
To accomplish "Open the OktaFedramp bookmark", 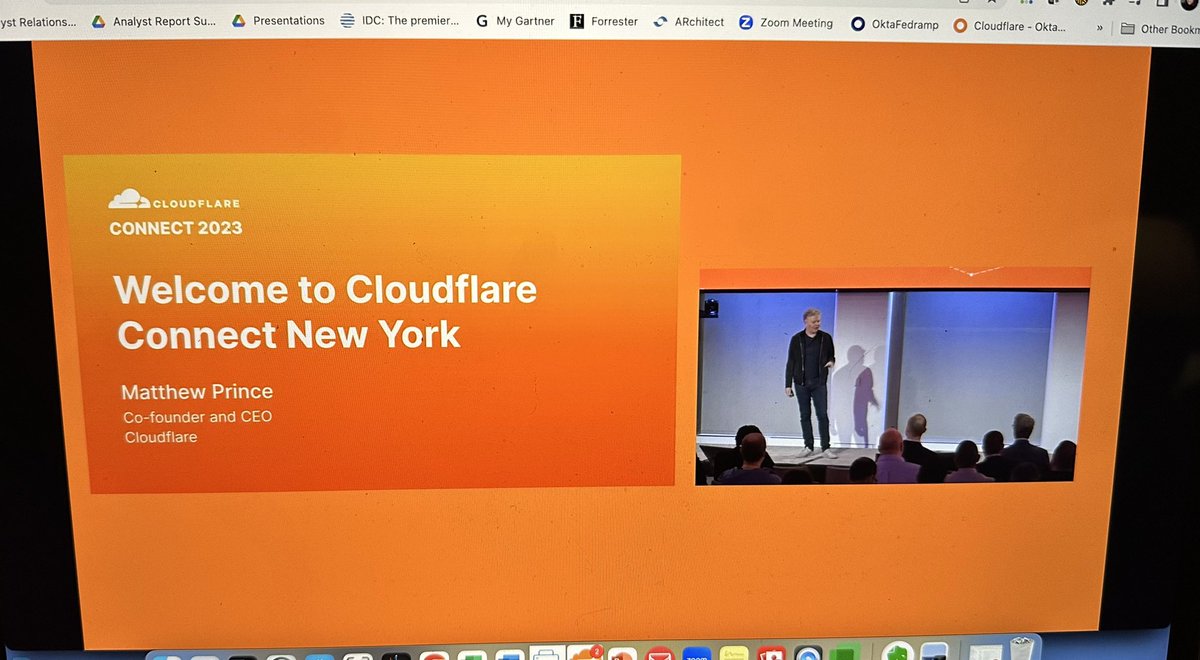I will [x=895, y=25].
